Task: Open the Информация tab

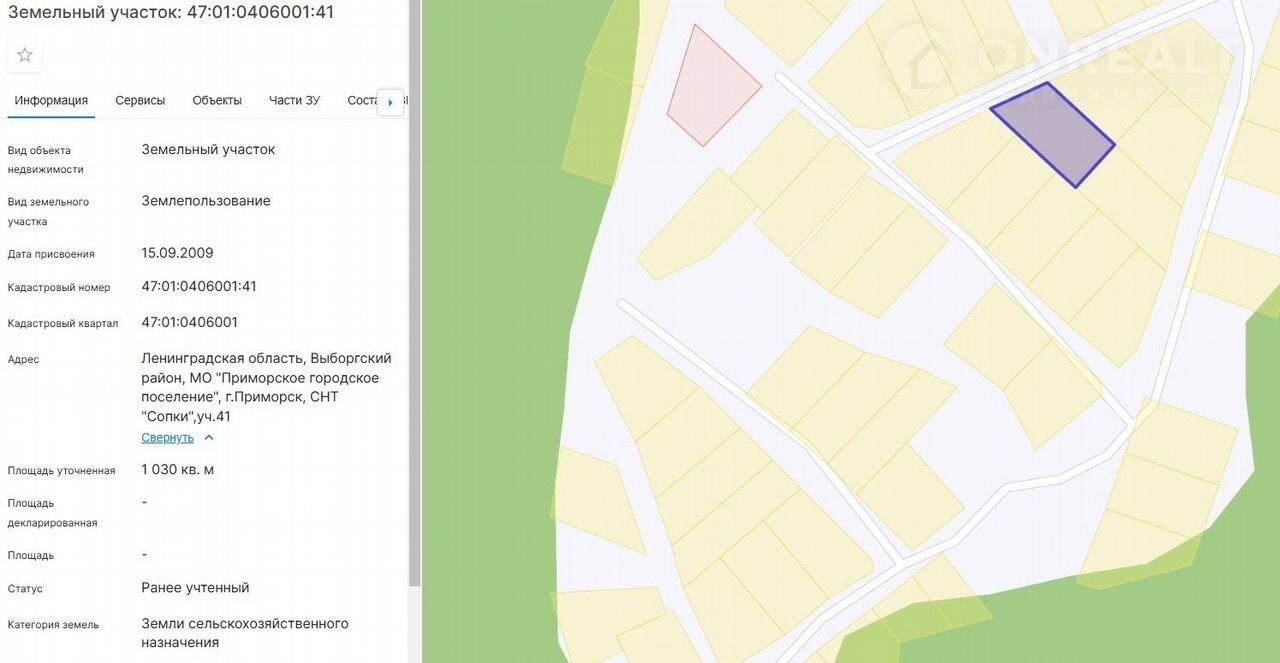Action: tap(51, 100)
